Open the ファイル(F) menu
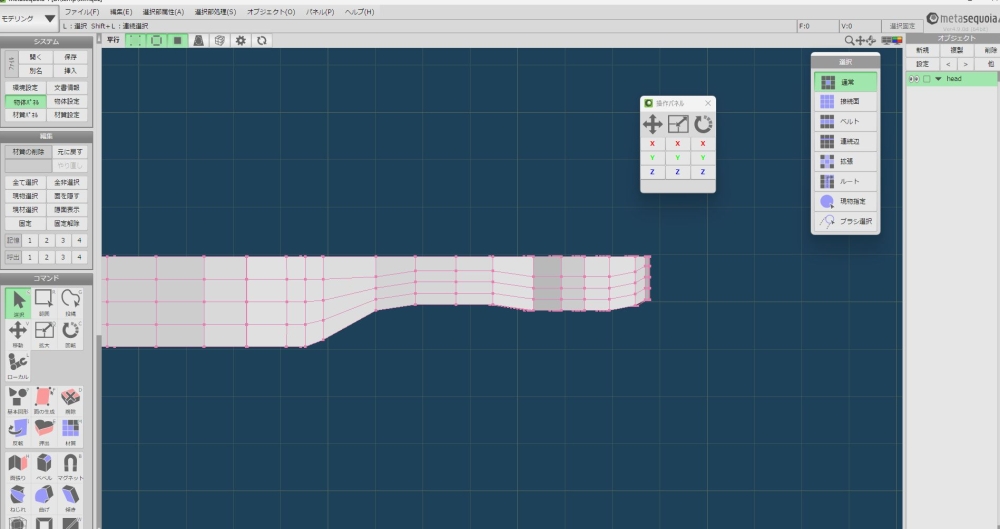Screen dimensions: 1000x529 click(x=81, y=12)
